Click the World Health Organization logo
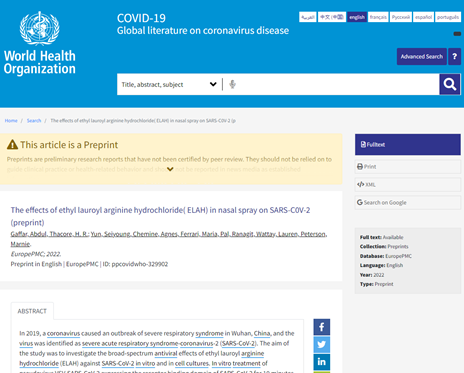Screen dimensions: 464x373 tap(40, 44)
